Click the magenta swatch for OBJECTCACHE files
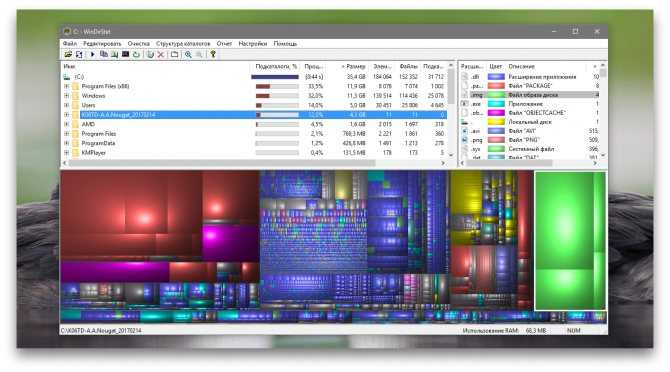The width and height of the screenshot is (670, 372). pyautogui.click(x=496, y=113)
